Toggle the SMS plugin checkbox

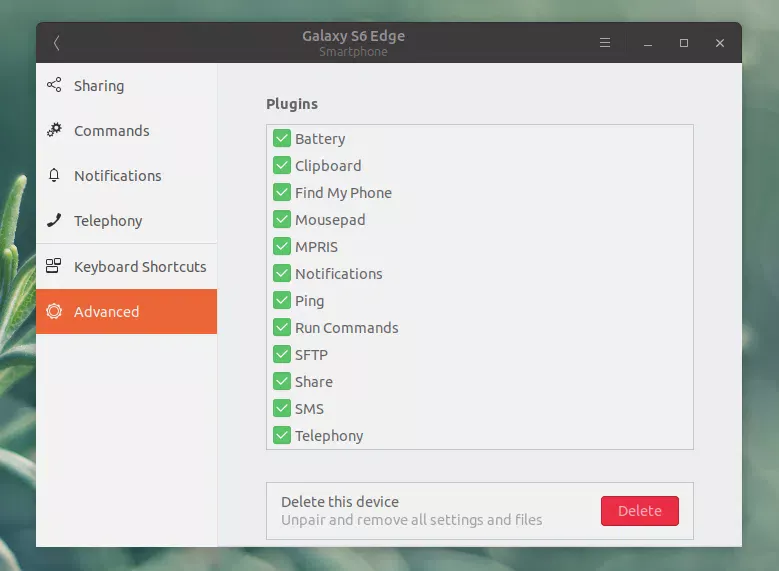[x=282, y=408]
